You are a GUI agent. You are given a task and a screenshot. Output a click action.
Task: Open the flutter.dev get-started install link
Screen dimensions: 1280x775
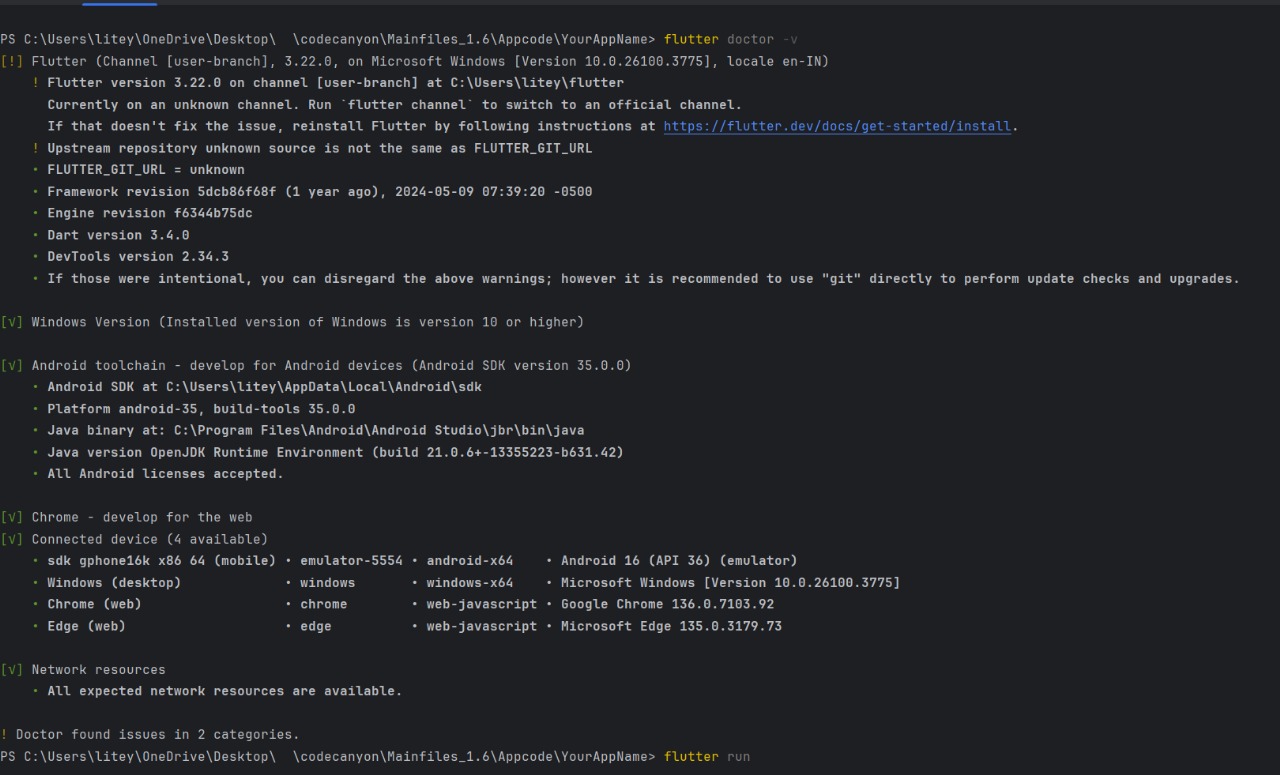pos(837,126)
